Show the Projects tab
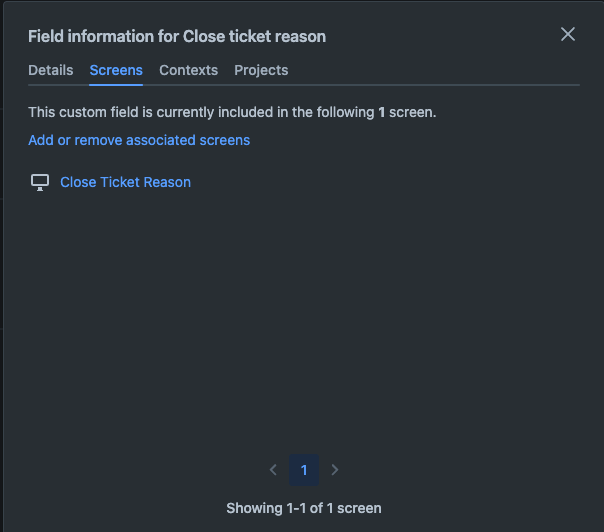The height and width of the screenshot is (532, 604). pos(261,70)
